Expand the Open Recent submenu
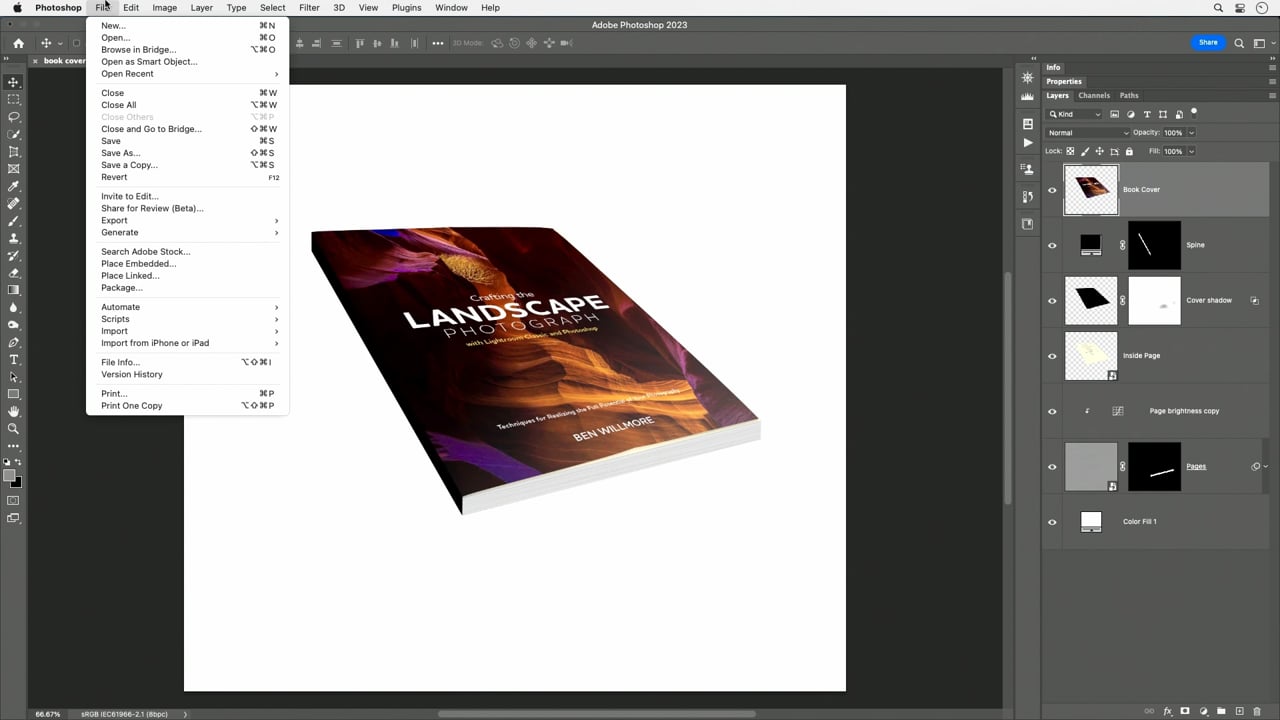Viewport: 1280px width, 720px height. point(188,74)
